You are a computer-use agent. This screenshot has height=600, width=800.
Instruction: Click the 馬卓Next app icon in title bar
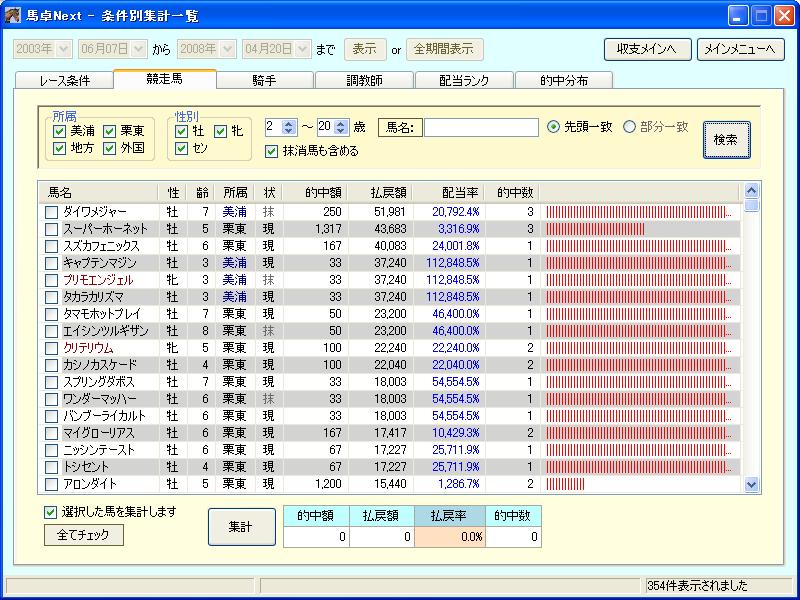pyautogui.click(x=13, y=15)
